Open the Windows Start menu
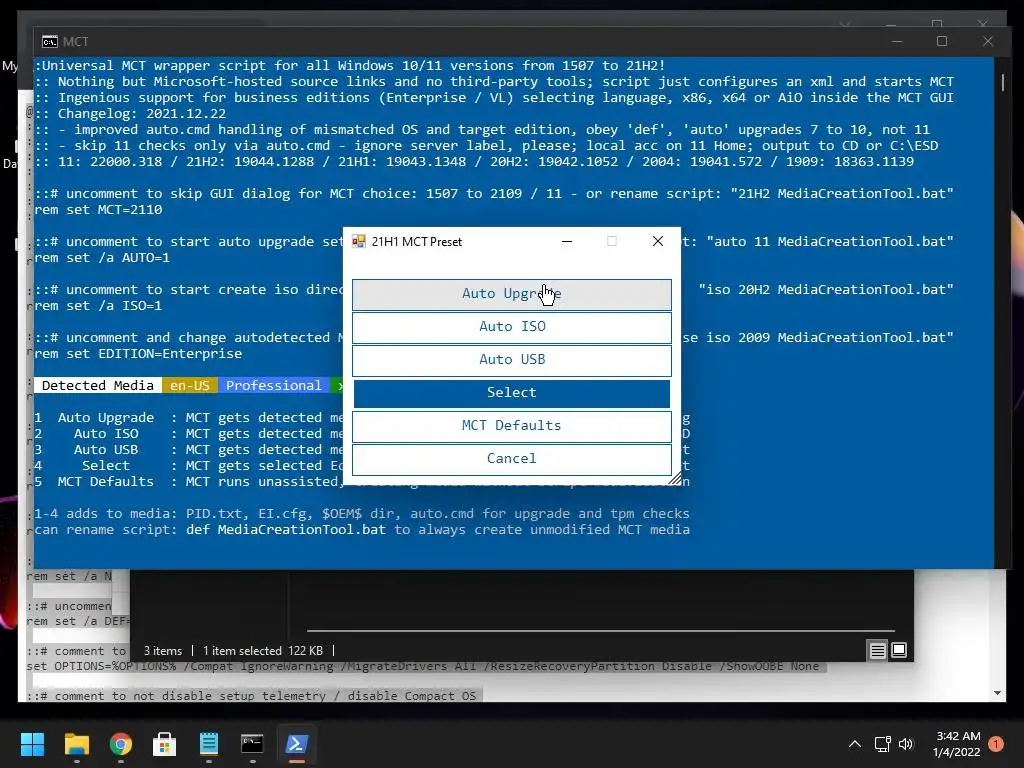Viewport: 1024px width, 768px height. coord(32,744)
